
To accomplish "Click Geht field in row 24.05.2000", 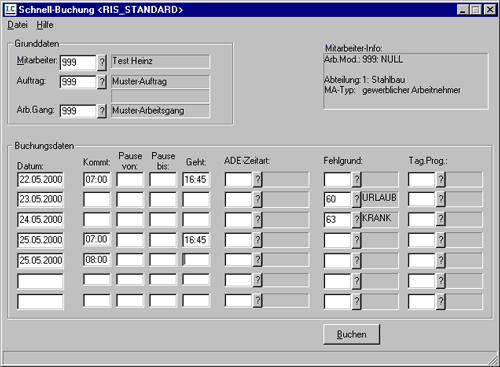I will click(196, 220).
